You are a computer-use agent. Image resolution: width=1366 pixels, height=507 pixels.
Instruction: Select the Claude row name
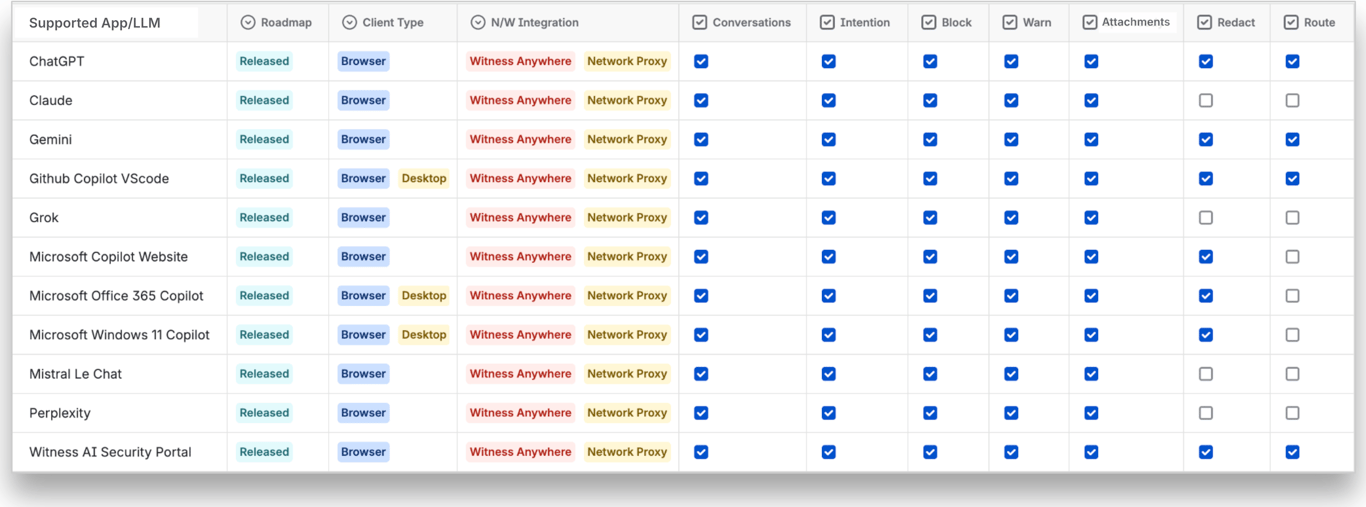[51, 100]
